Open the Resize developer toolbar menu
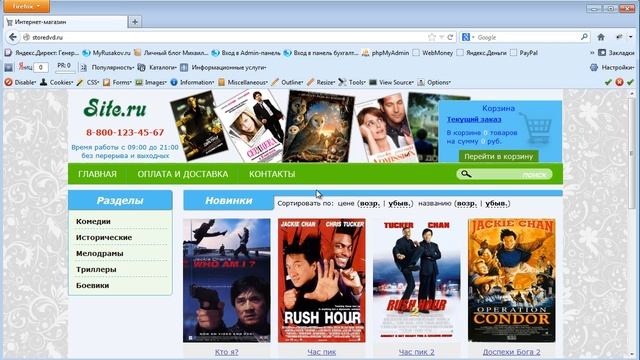This screenshot has height=360, width=640. click(x=321, y=82)
